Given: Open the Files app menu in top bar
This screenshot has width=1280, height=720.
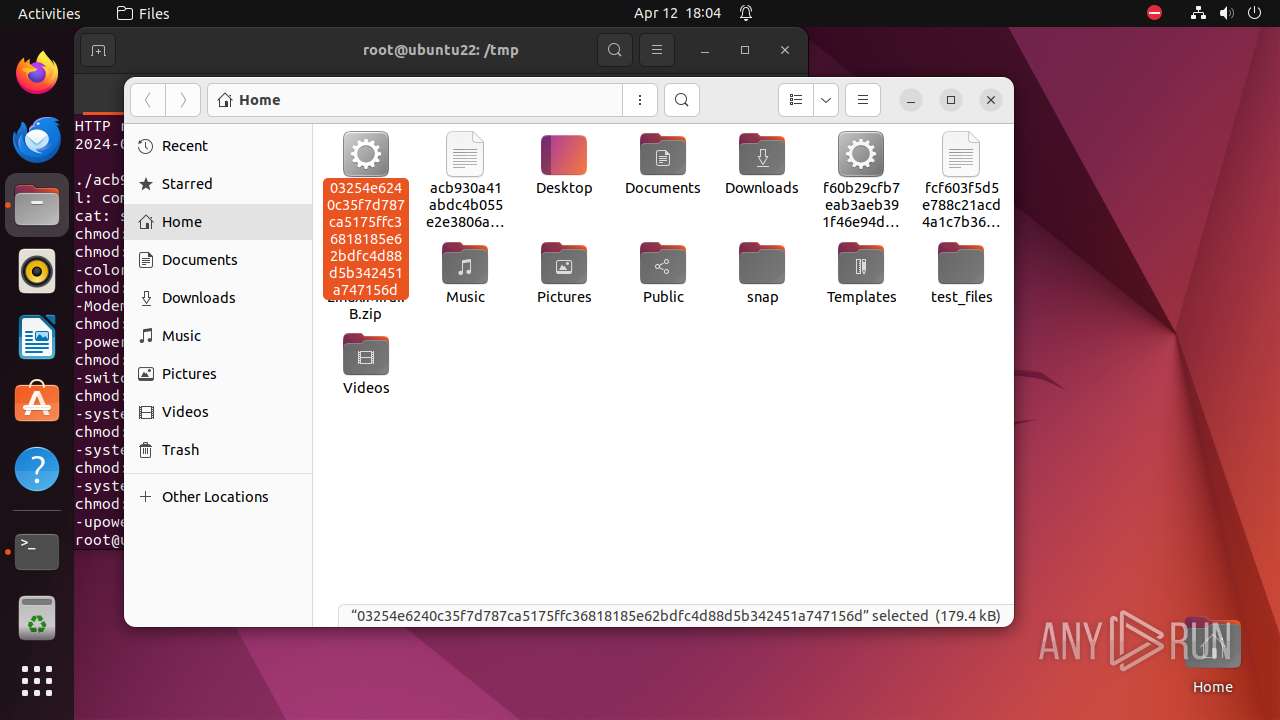Looking at the screenshot, I should (143, 13).
